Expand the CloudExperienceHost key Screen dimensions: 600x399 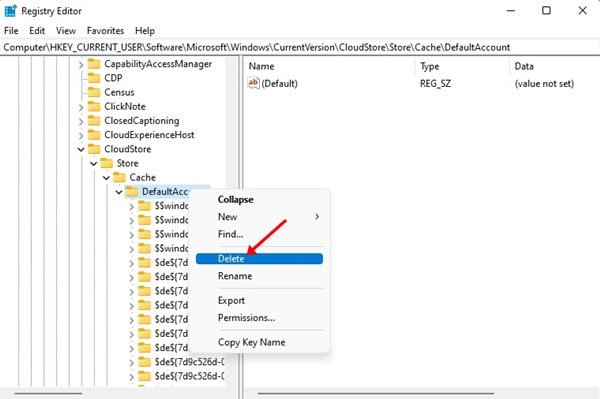81,136
